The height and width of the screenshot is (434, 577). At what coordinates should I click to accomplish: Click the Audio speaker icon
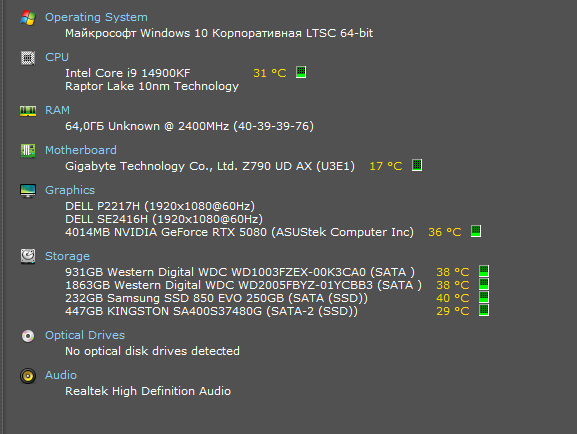[28, 376]
